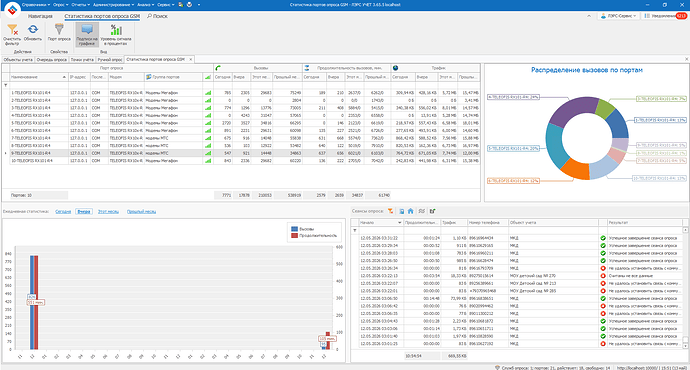Open the Уведомления notifications panel
This screenshot has width=690, height=370.
tap(664, 16)
